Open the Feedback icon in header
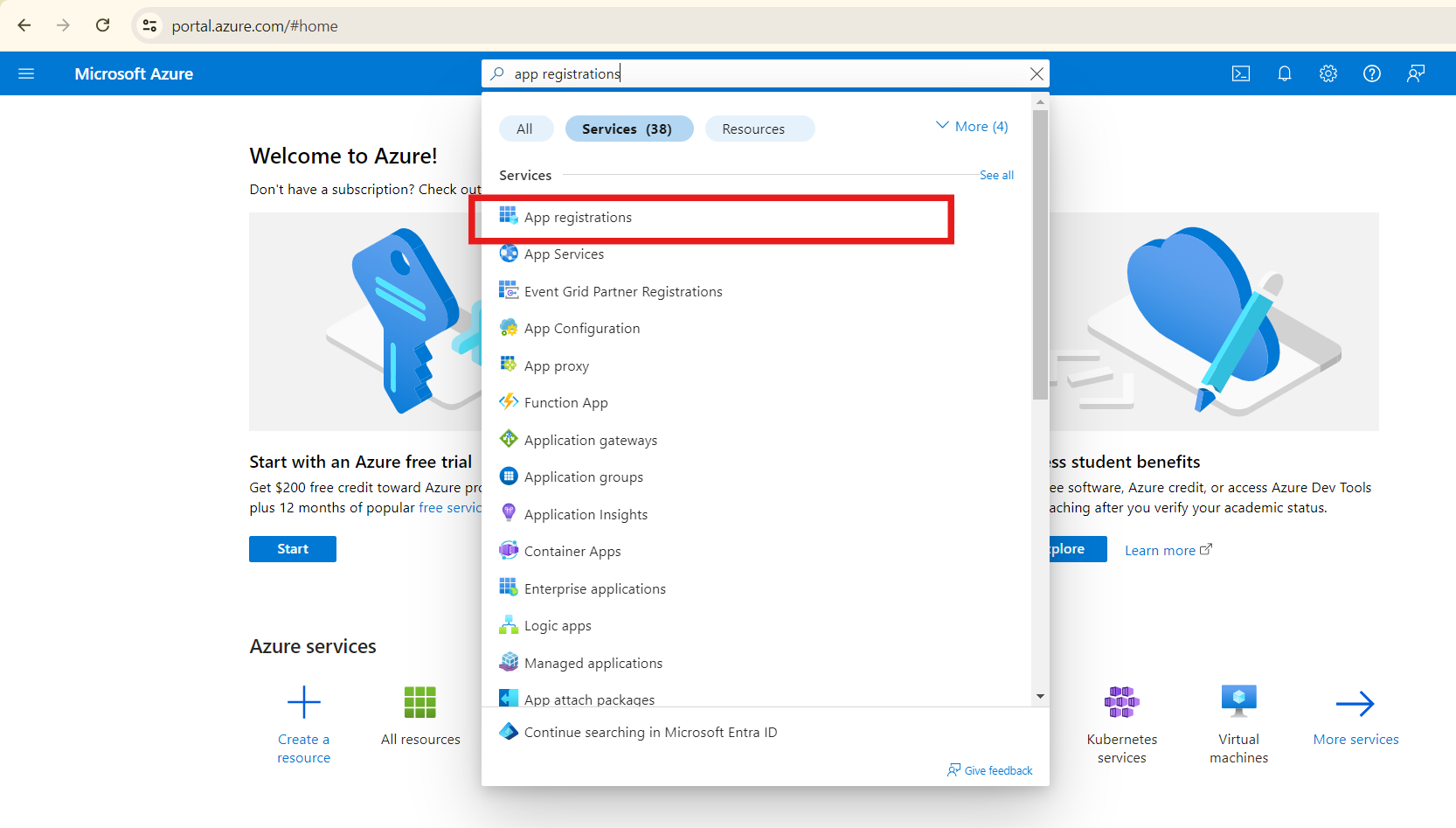1456x828 pixels. (x=1415, y=73)
